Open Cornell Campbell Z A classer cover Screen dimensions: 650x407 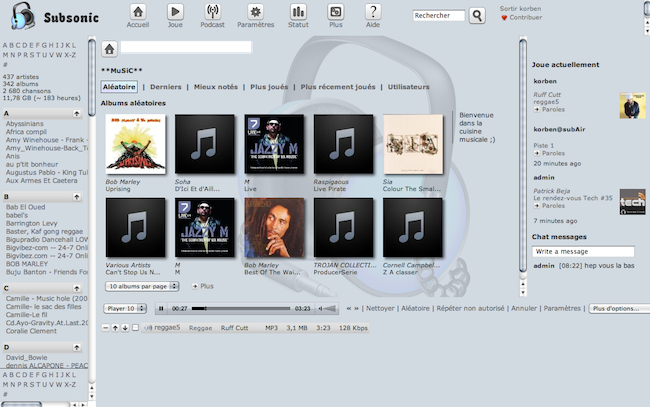click(413, 228)
